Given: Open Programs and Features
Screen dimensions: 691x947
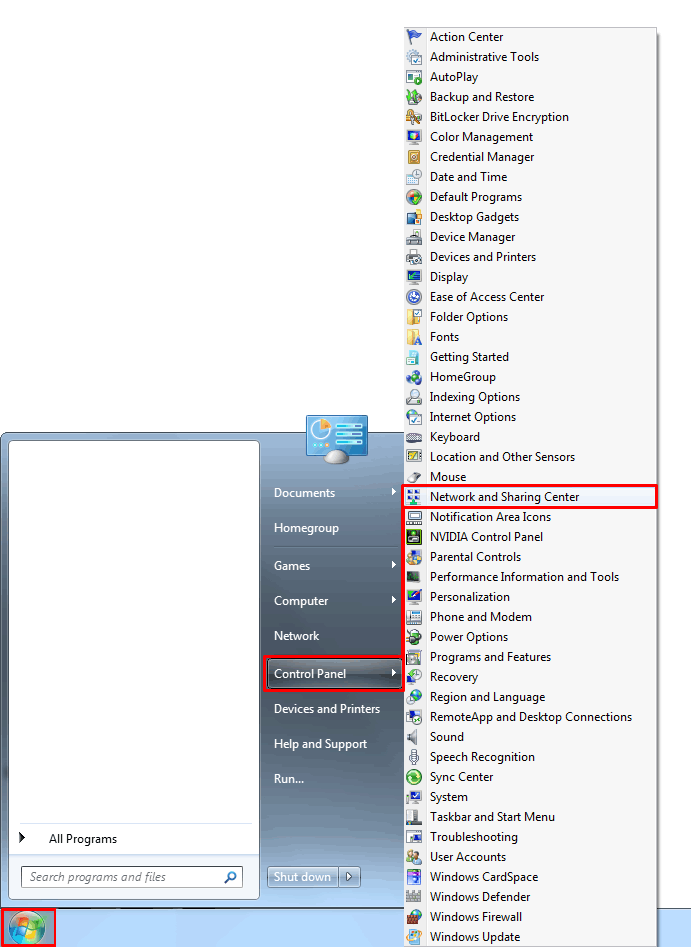Looking at the screenshot, I should (530, 656).
